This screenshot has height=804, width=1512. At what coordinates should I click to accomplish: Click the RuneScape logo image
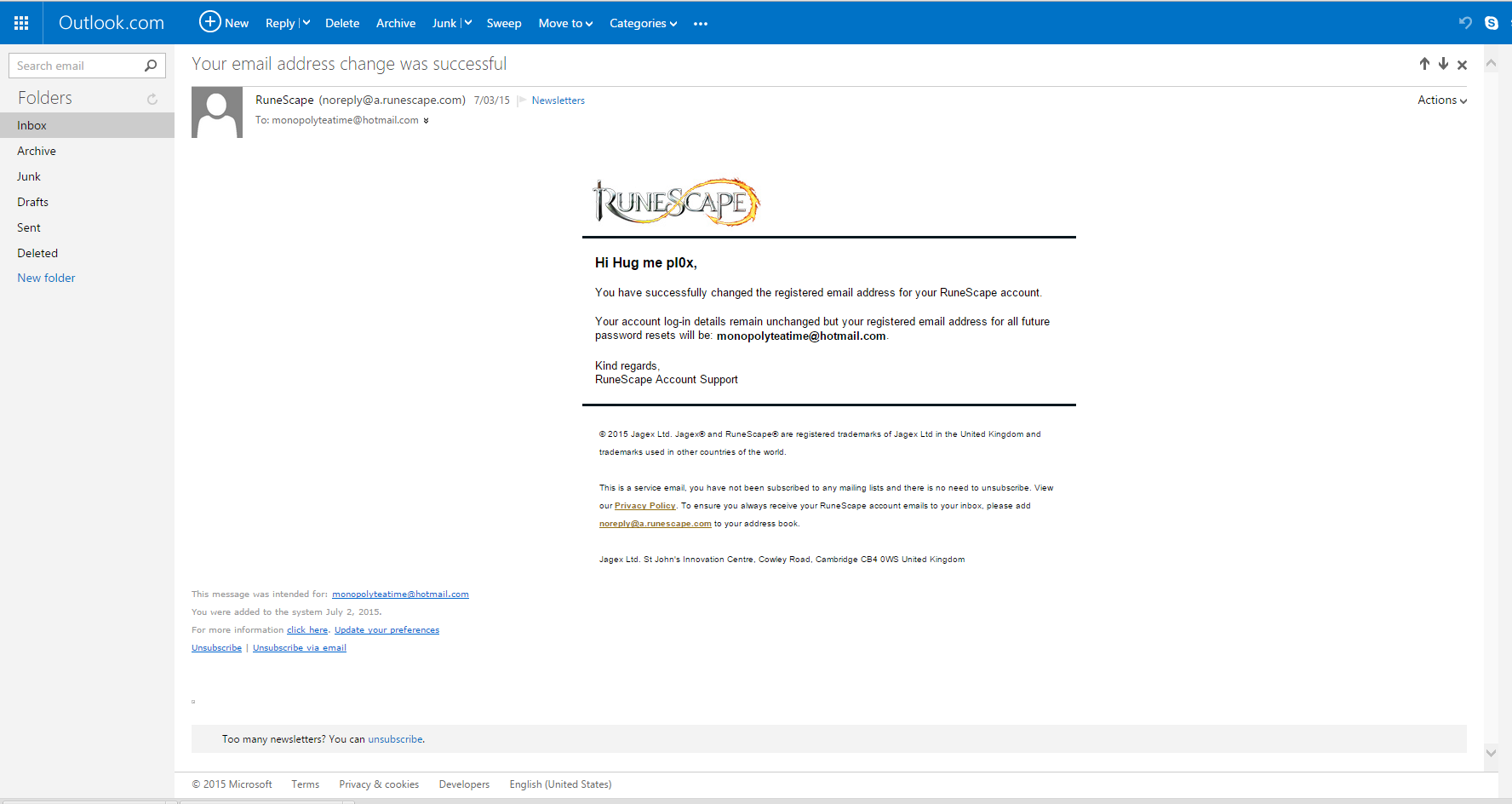676,202
